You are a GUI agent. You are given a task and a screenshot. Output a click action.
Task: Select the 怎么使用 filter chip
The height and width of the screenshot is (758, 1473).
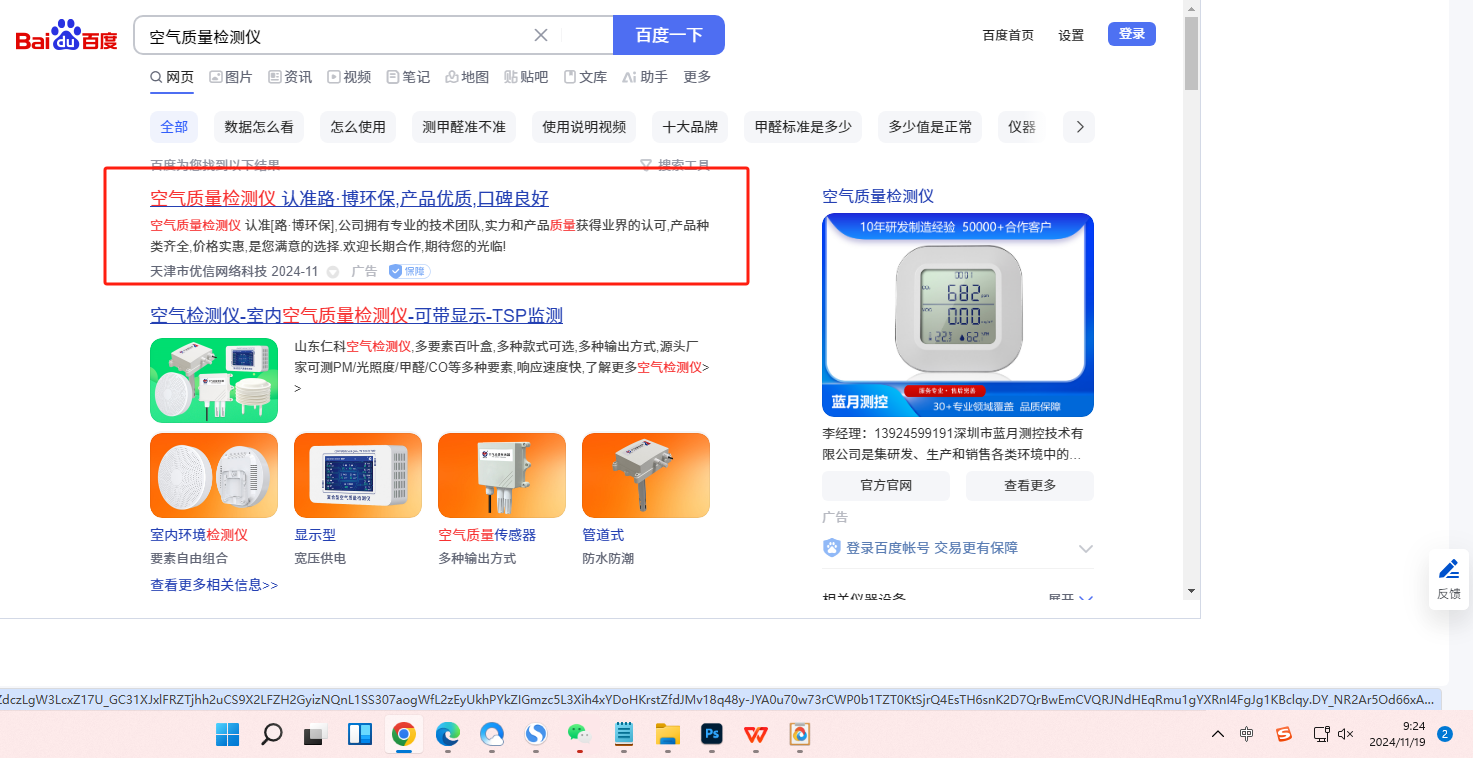(x=358, y=127)
